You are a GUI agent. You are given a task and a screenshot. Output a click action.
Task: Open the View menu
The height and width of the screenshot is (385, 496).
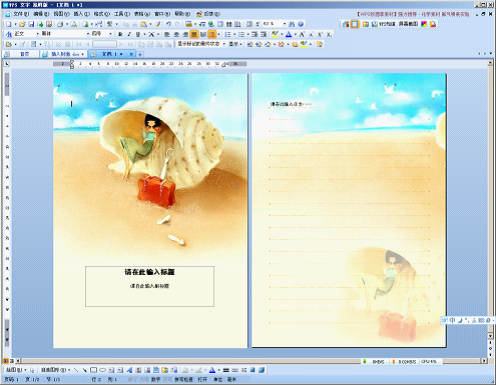(61, 14)
